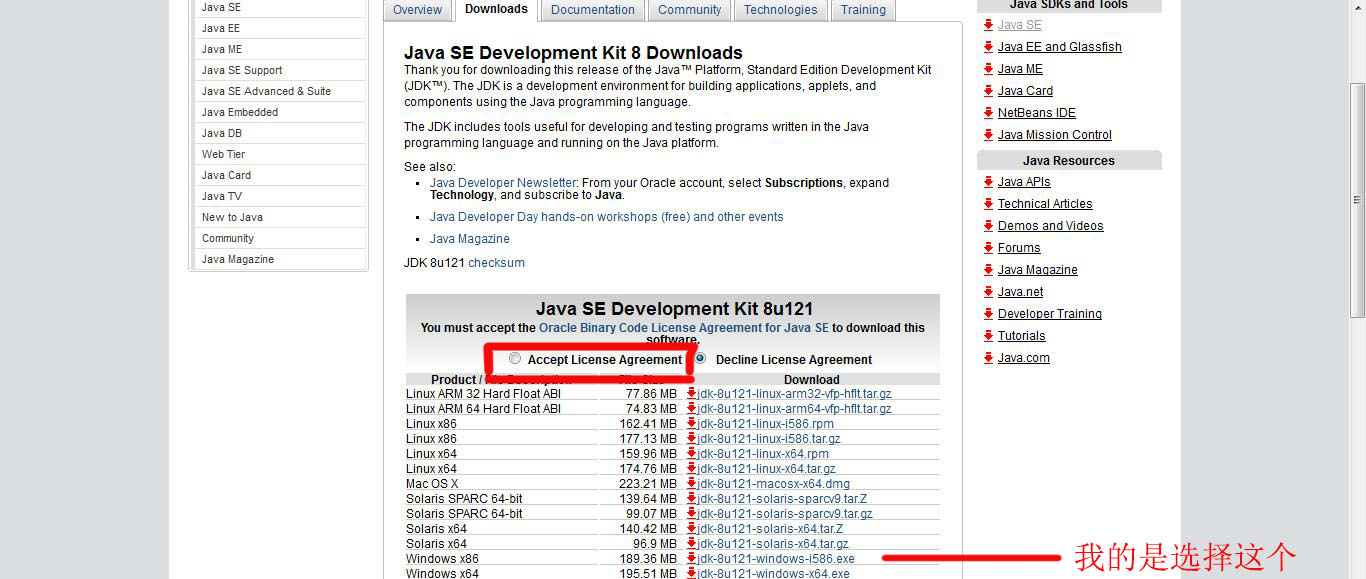Image resolution: width=1366 pixels, height=579 pixels.
Task: Open the Oracle Binary Code License Agreement link
Action: tap(682, 326)
